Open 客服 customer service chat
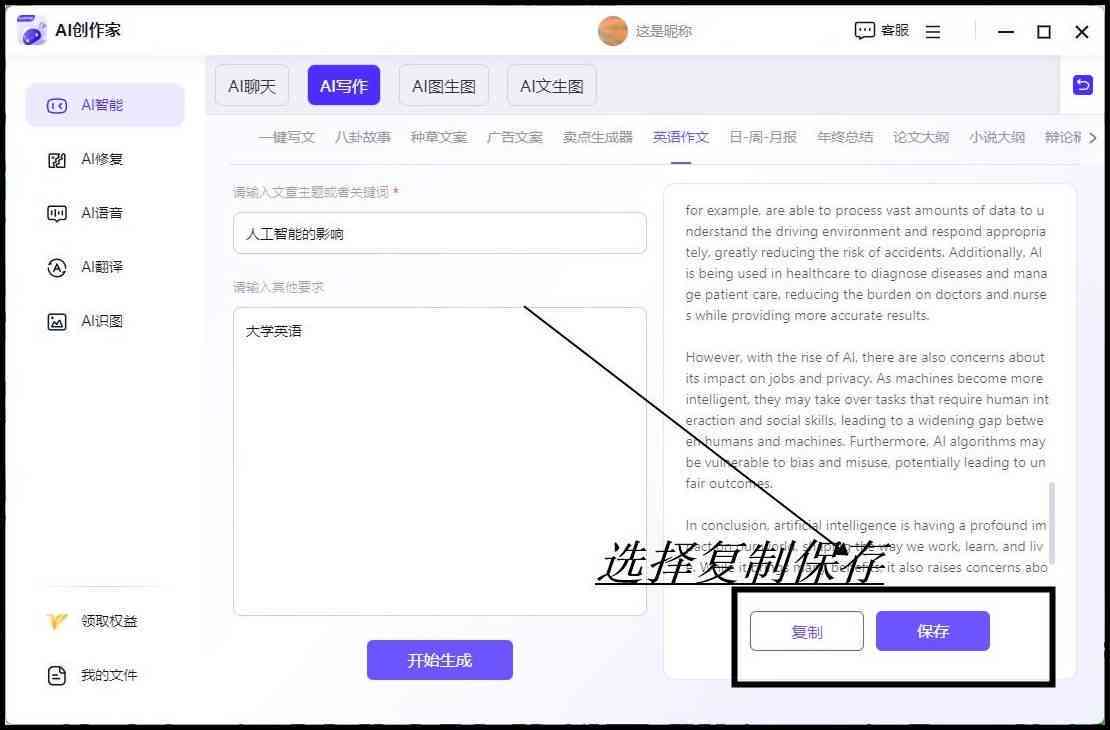 tap(881, 30)
